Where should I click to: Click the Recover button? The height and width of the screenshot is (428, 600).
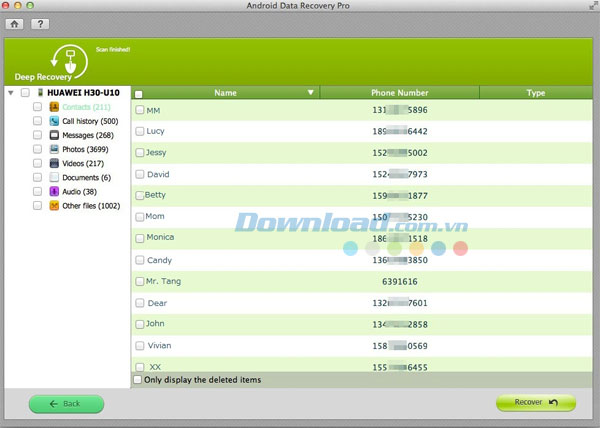click(535, 403)
